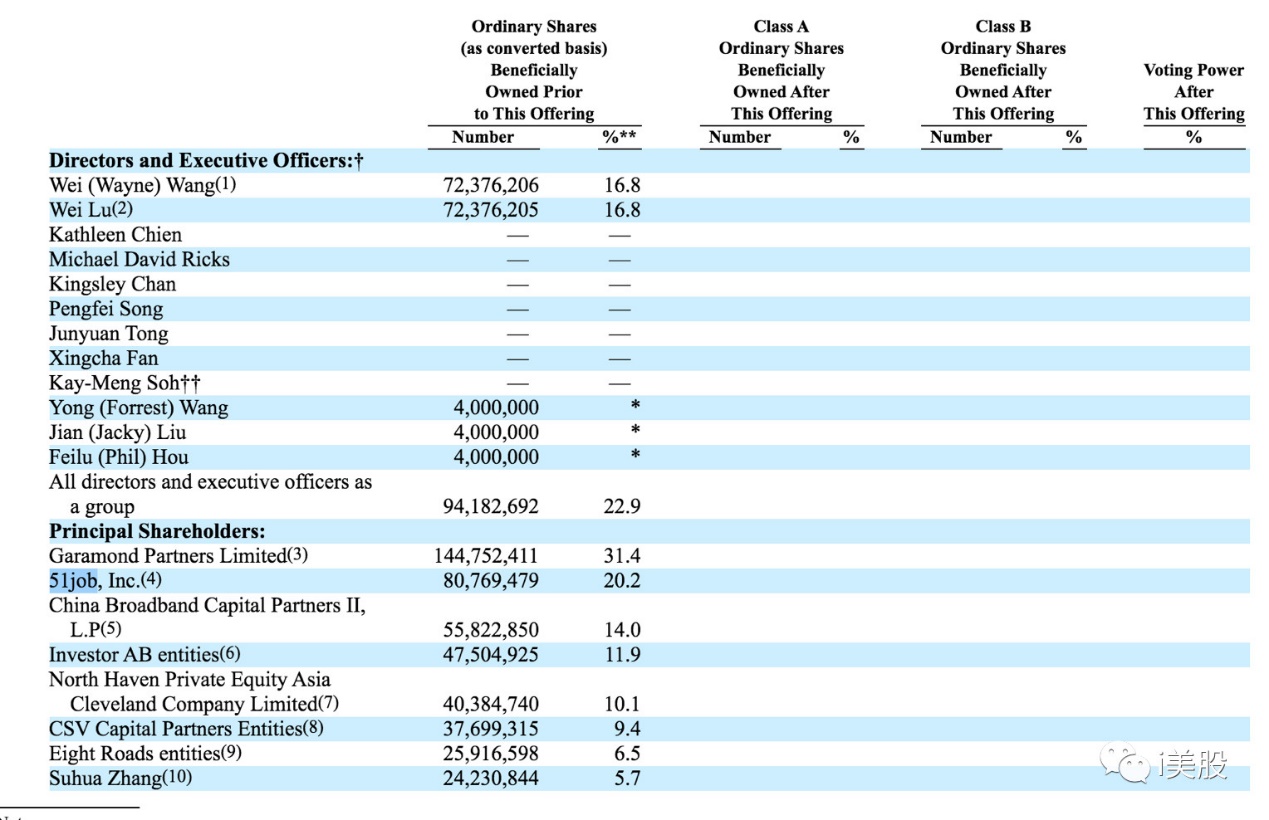Select 'Investor AB entities(6)' row label
The width and height of the screenshot is (1269, 820).
145,655
